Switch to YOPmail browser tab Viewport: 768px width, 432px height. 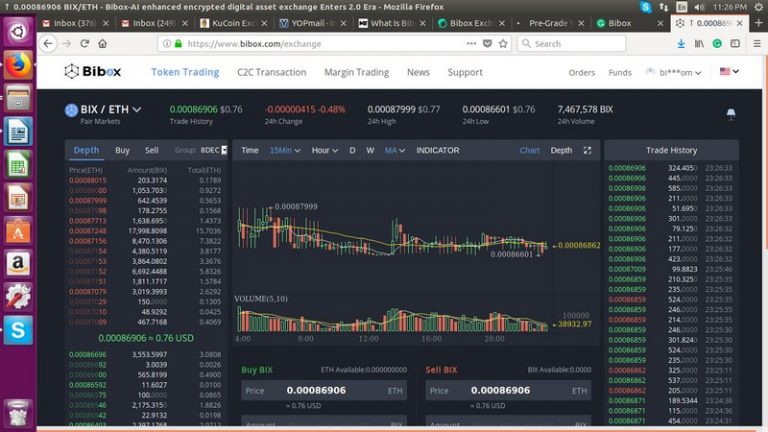[312, 23]
